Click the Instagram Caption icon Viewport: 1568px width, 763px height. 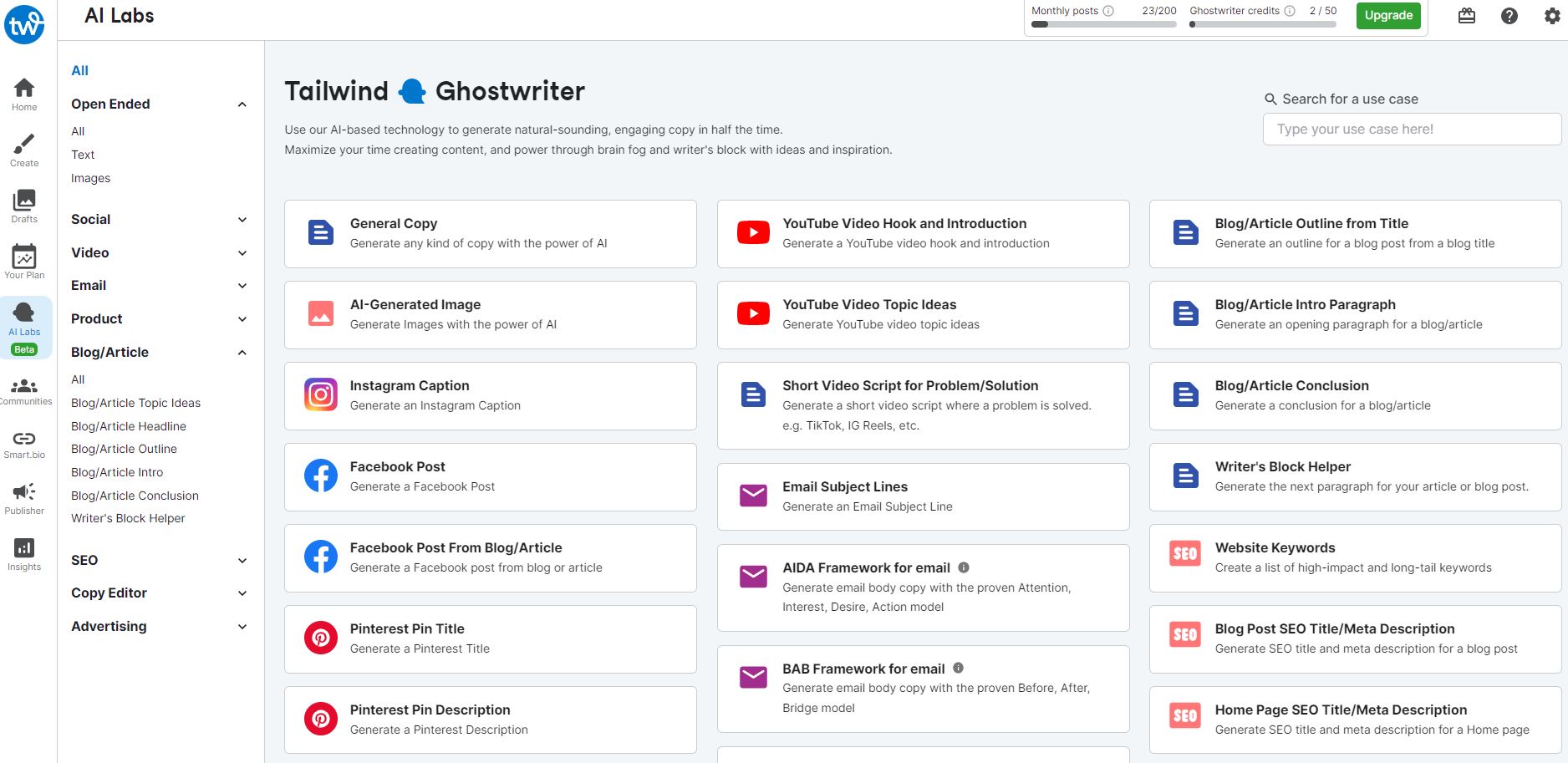[x=321, y=394]
